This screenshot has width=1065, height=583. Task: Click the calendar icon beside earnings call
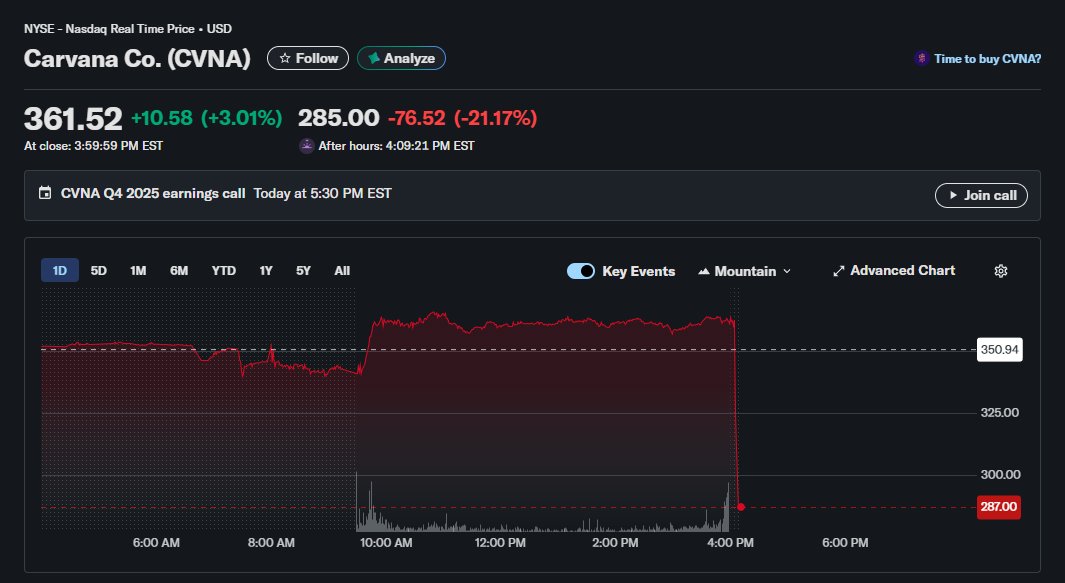click(x=45, y=193)
